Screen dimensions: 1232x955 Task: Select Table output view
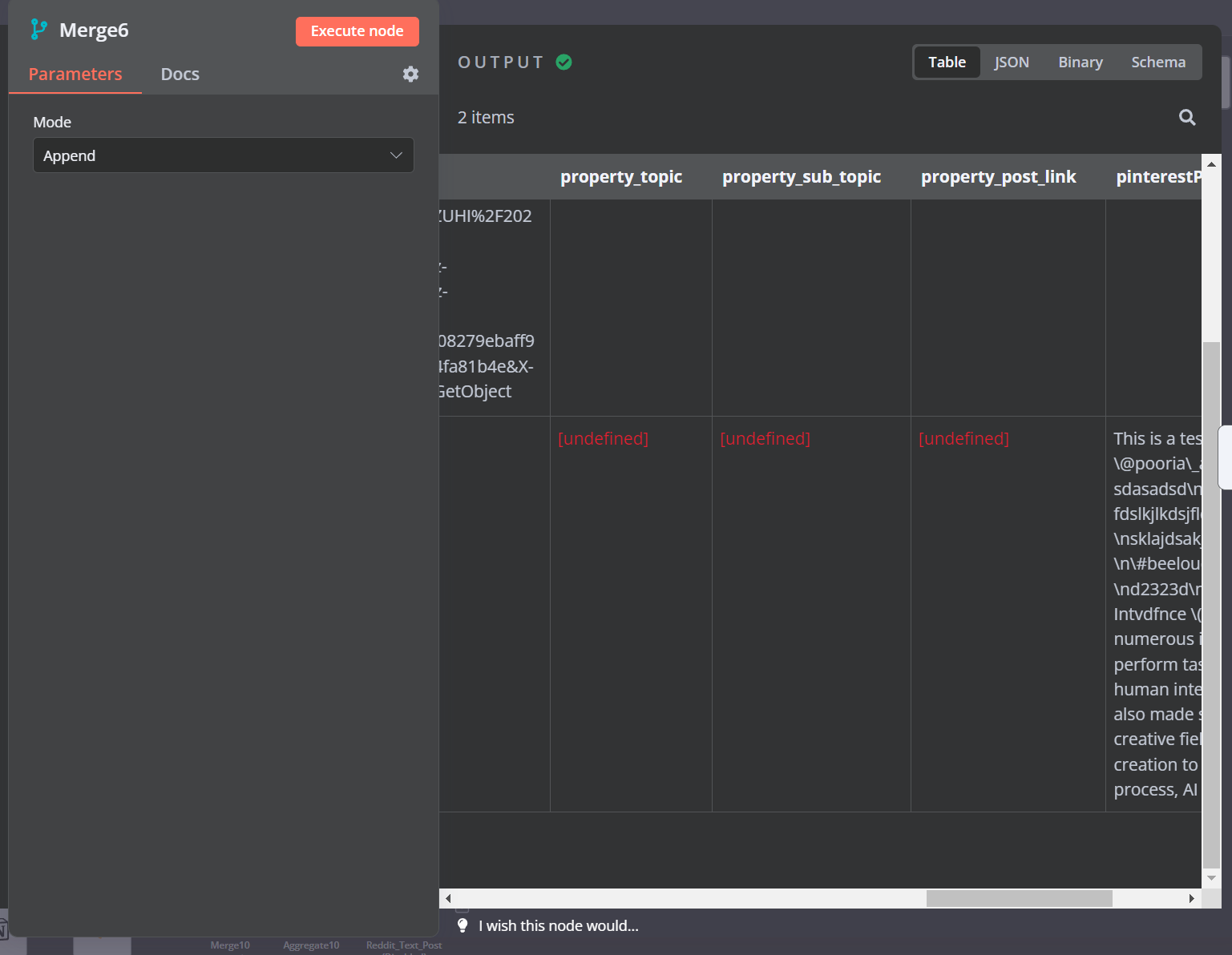947,62
